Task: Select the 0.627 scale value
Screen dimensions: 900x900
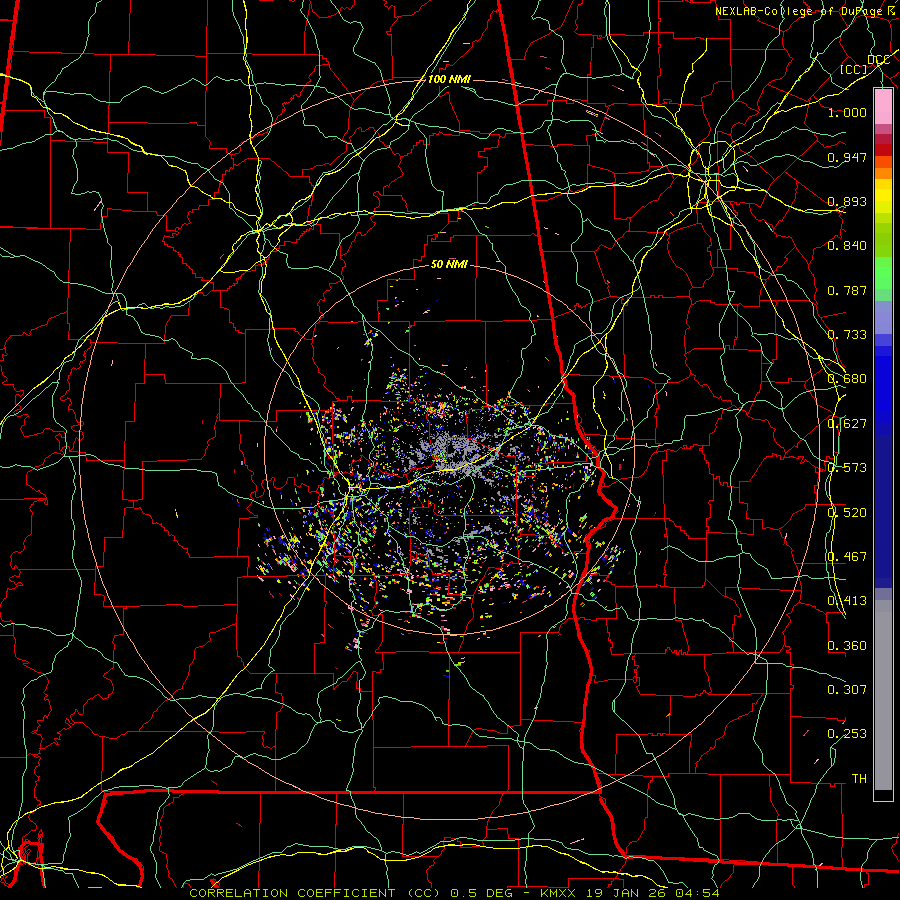Action: tap(847, 424)
